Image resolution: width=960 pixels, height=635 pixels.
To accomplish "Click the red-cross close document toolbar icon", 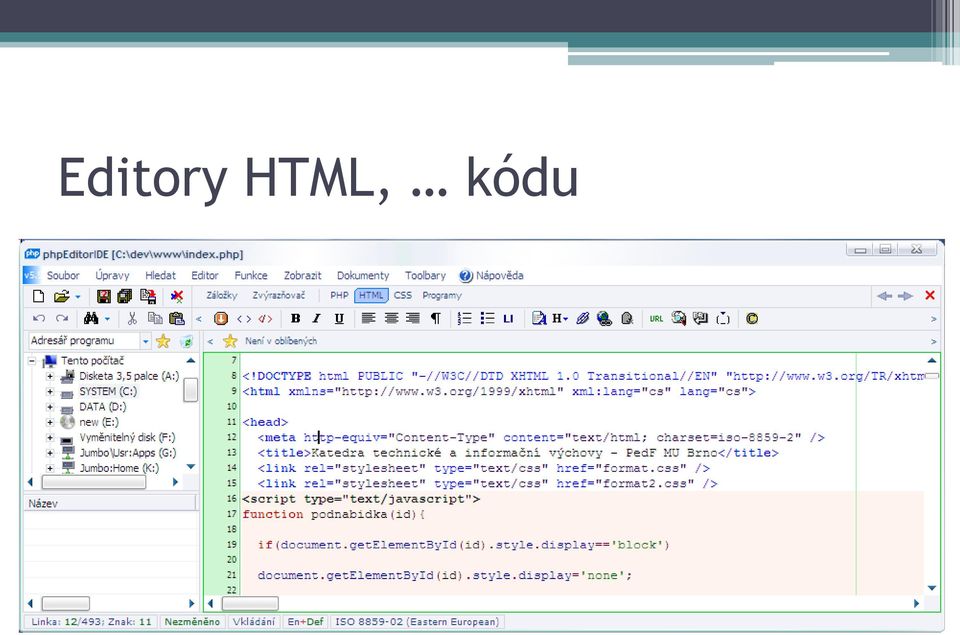I will 177,296.
